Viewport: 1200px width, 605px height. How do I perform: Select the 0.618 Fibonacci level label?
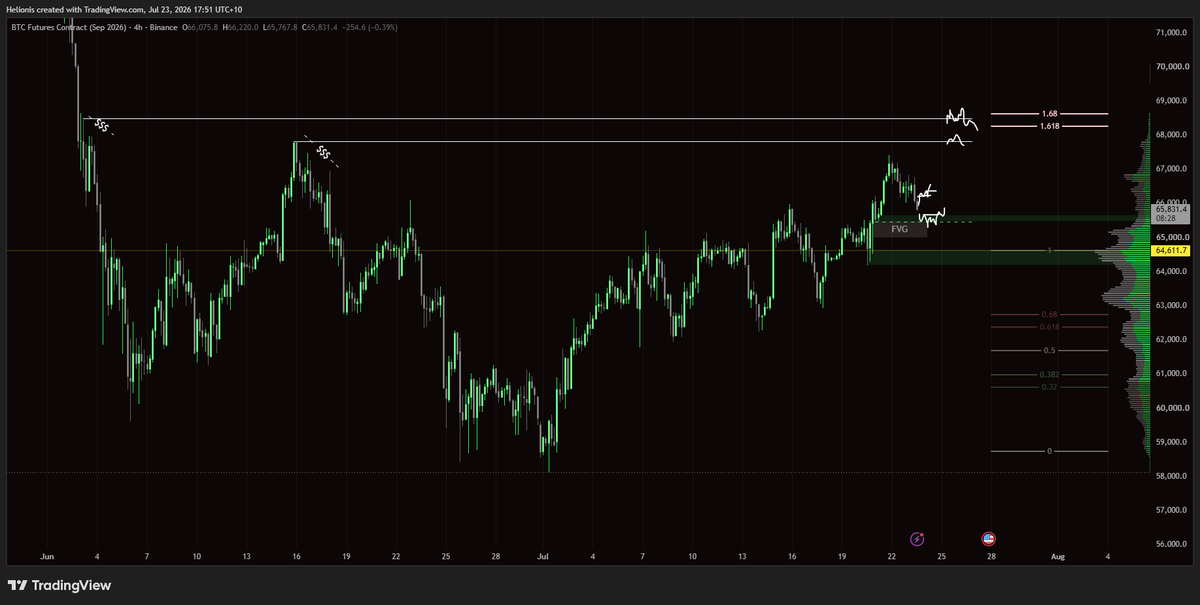click(x=1049, y=326)
